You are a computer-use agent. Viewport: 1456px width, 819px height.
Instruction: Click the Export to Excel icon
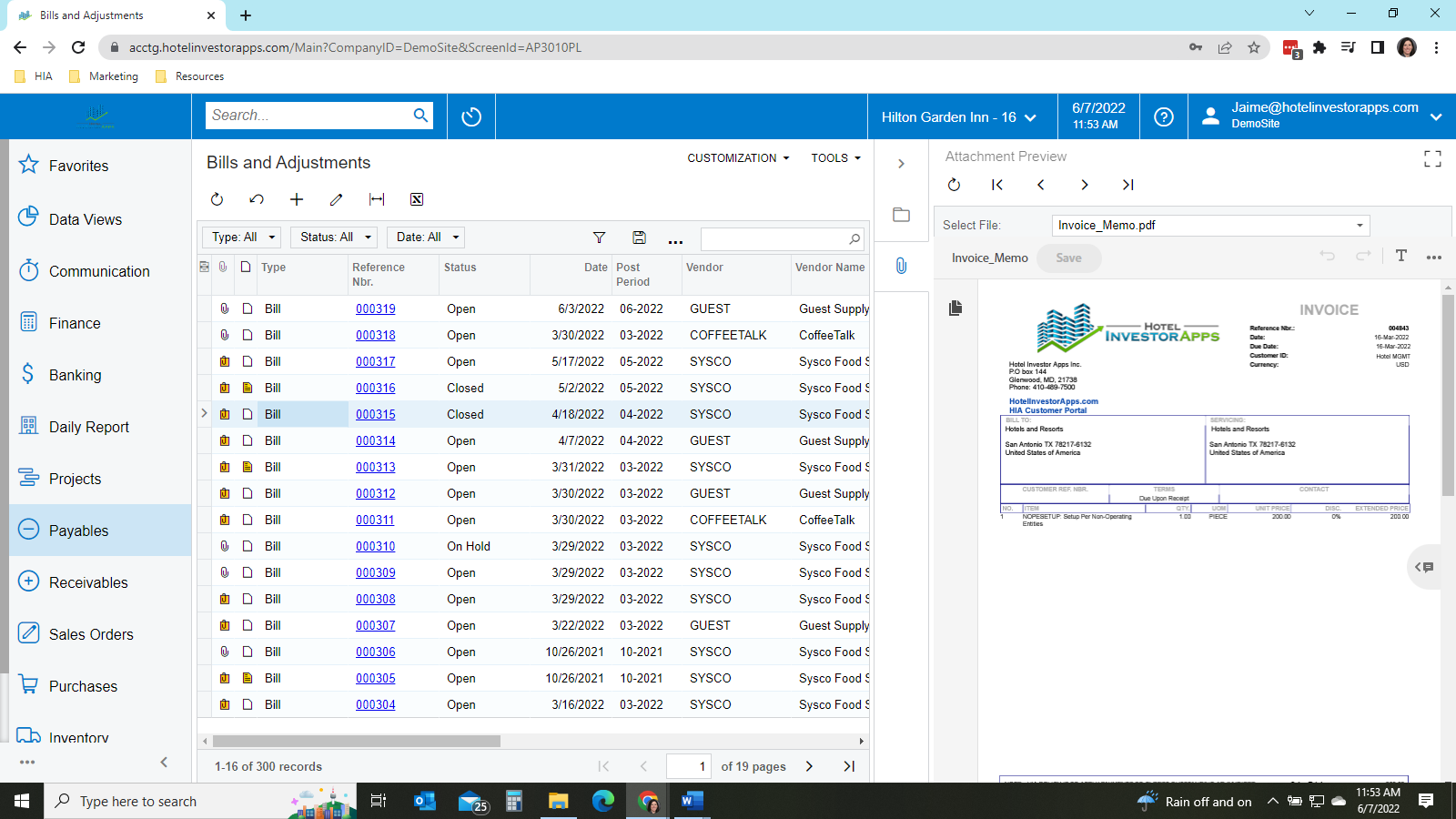pyautogui.click(x=417, y=199)
